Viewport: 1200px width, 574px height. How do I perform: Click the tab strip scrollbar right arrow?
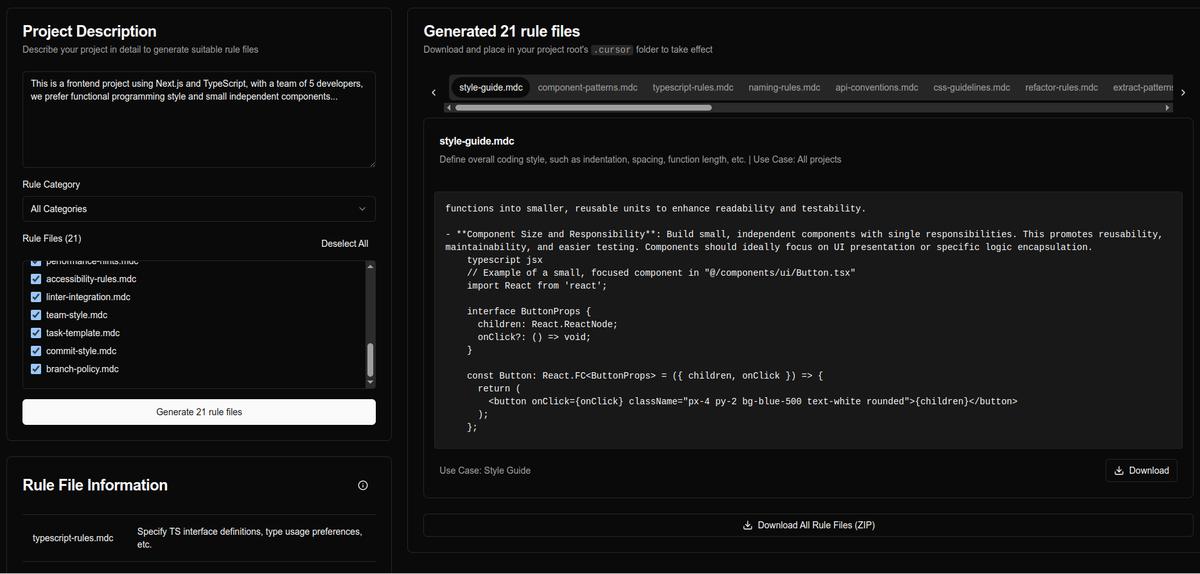tap(1167, 107)
